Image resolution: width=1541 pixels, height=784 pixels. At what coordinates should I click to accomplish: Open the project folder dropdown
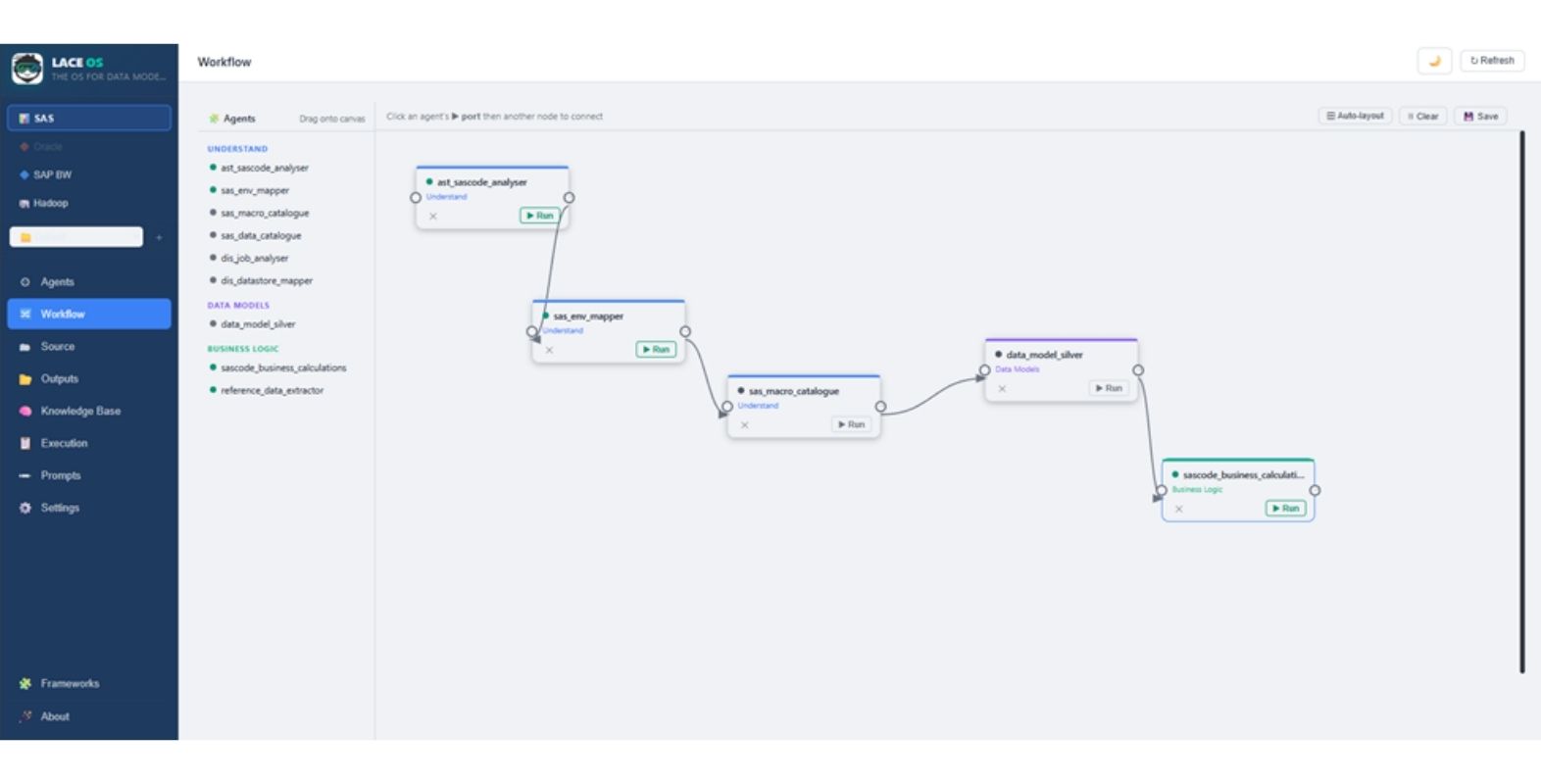click(x=76, y=237)
